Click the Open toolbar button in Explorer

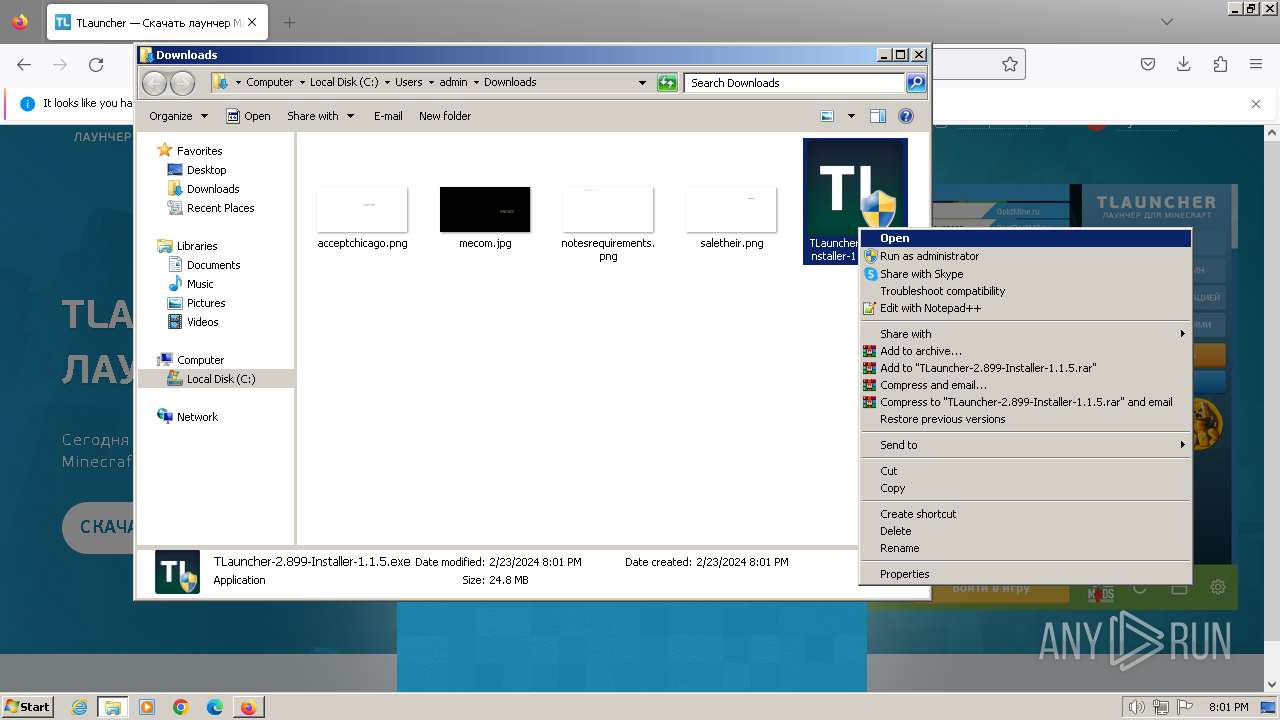(x=248, y=116)
